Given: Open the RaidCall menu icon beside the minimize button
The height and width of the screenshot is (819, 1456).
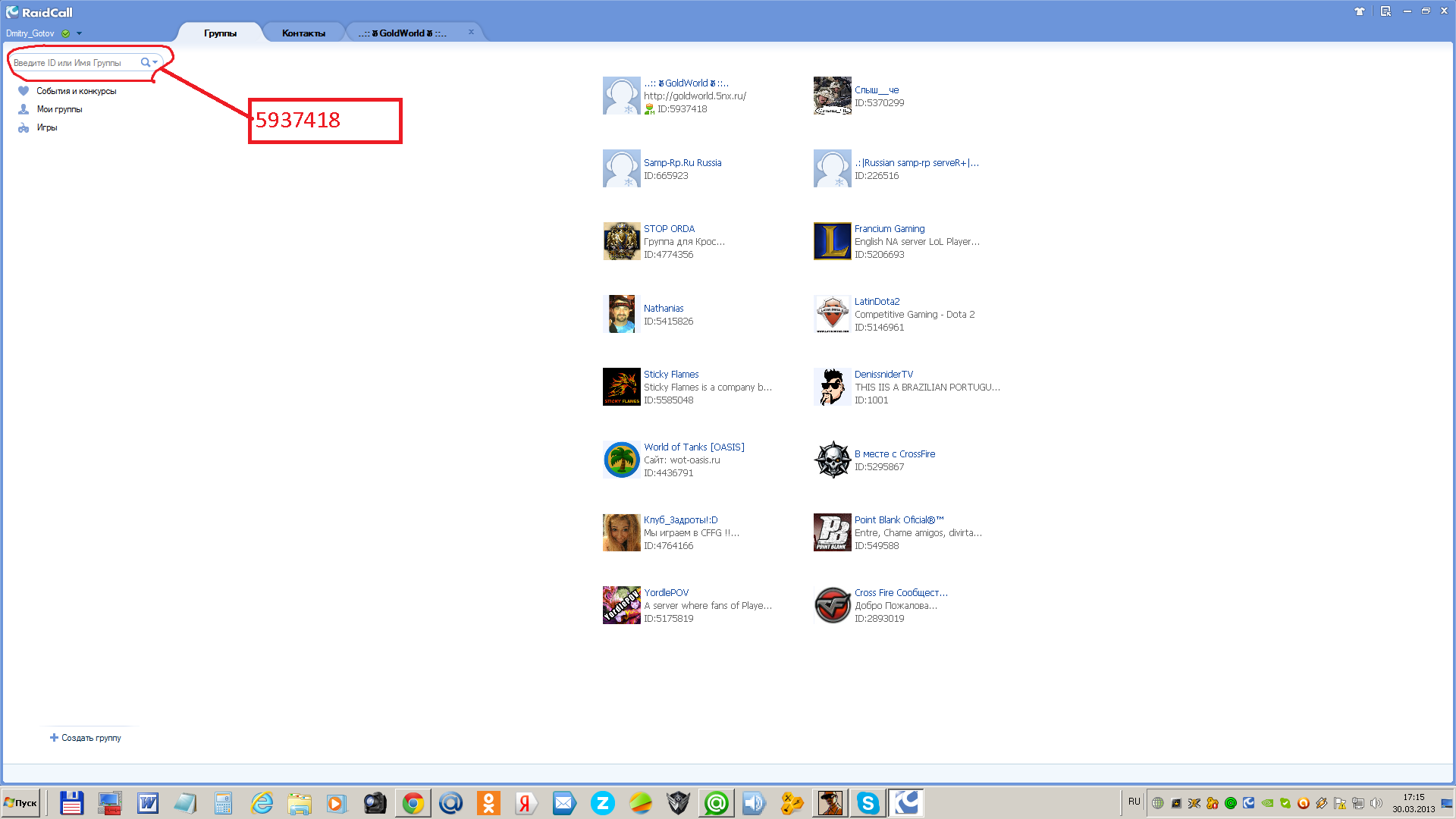Looking at the screenshot, I should 1385,11.
